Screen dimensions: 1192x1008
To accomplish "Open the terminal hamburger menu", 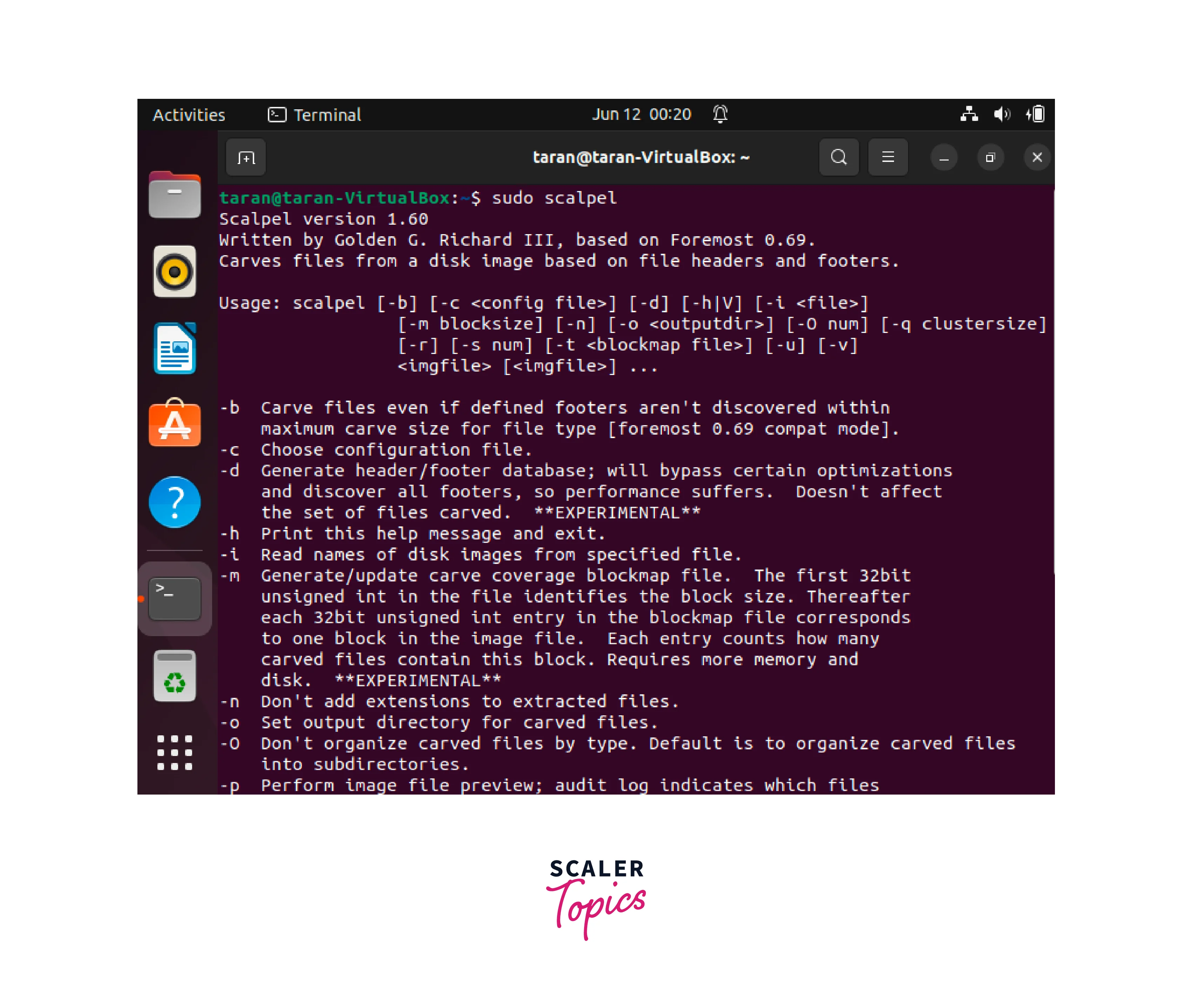I will tap(887, 157).
